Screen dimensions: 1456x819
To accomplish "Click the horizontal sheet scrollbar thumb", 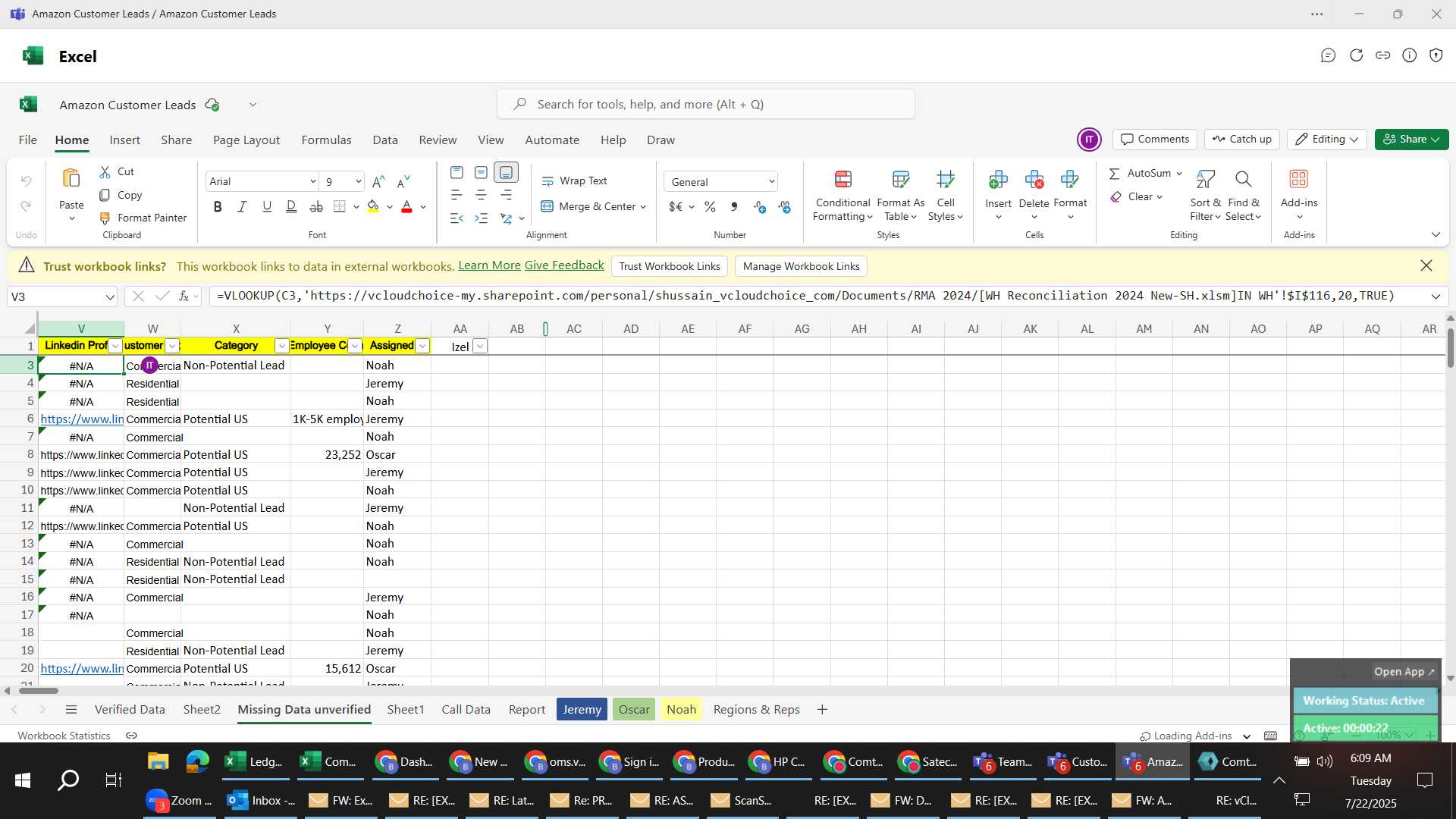I will (x=39, y=691).
